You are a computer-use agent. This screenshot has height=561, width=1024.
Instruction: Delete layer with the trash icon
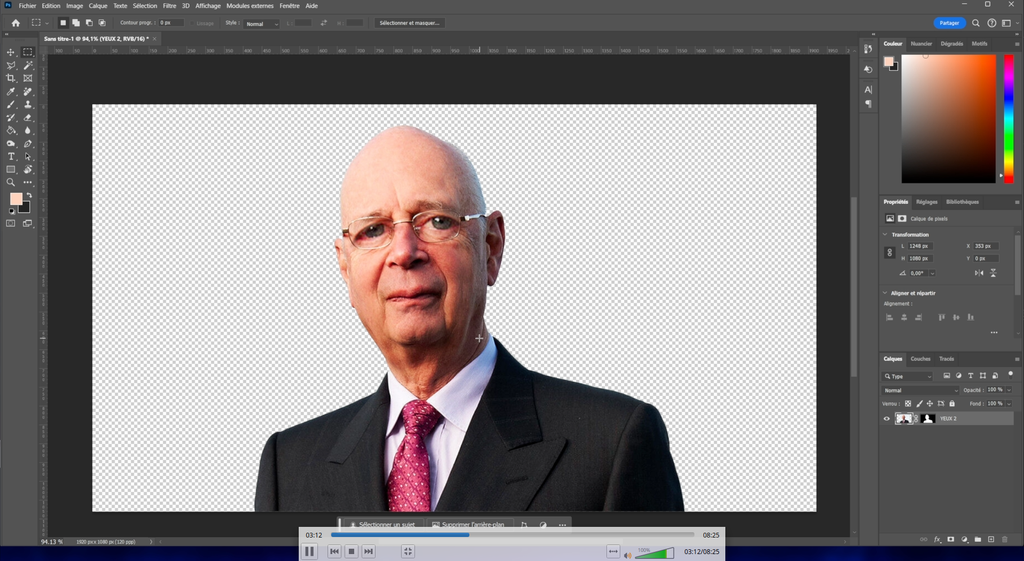1004,540
